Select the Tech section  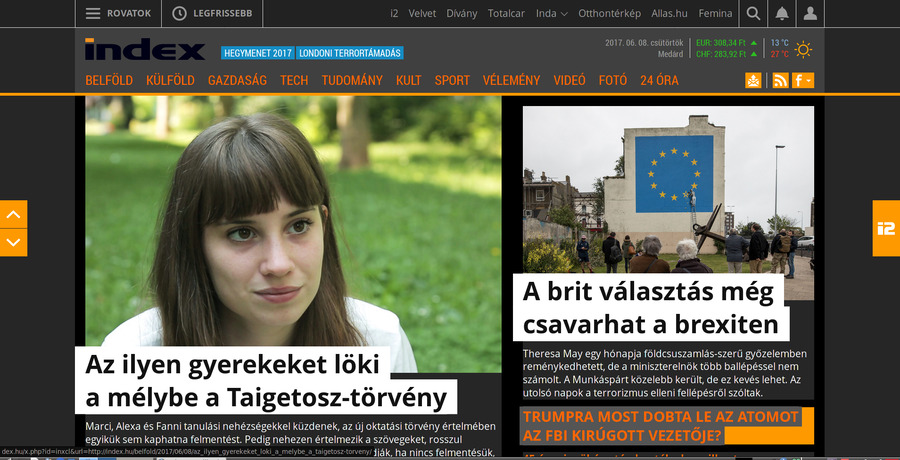tap(294, 80)
